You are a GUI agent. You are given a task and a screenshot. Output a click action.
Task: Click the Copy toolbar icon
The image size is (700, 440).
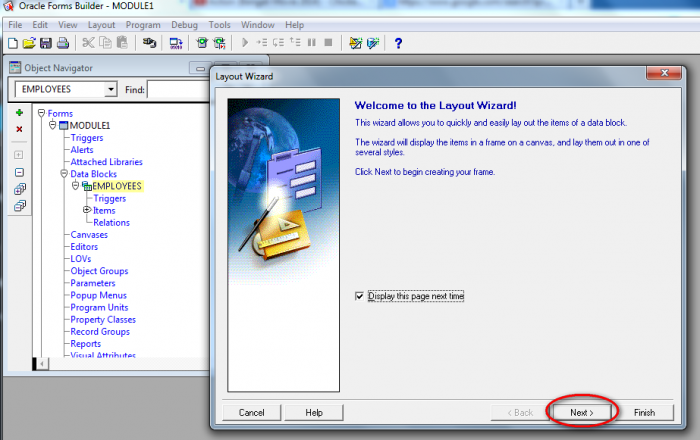click(x=105, y=43)
